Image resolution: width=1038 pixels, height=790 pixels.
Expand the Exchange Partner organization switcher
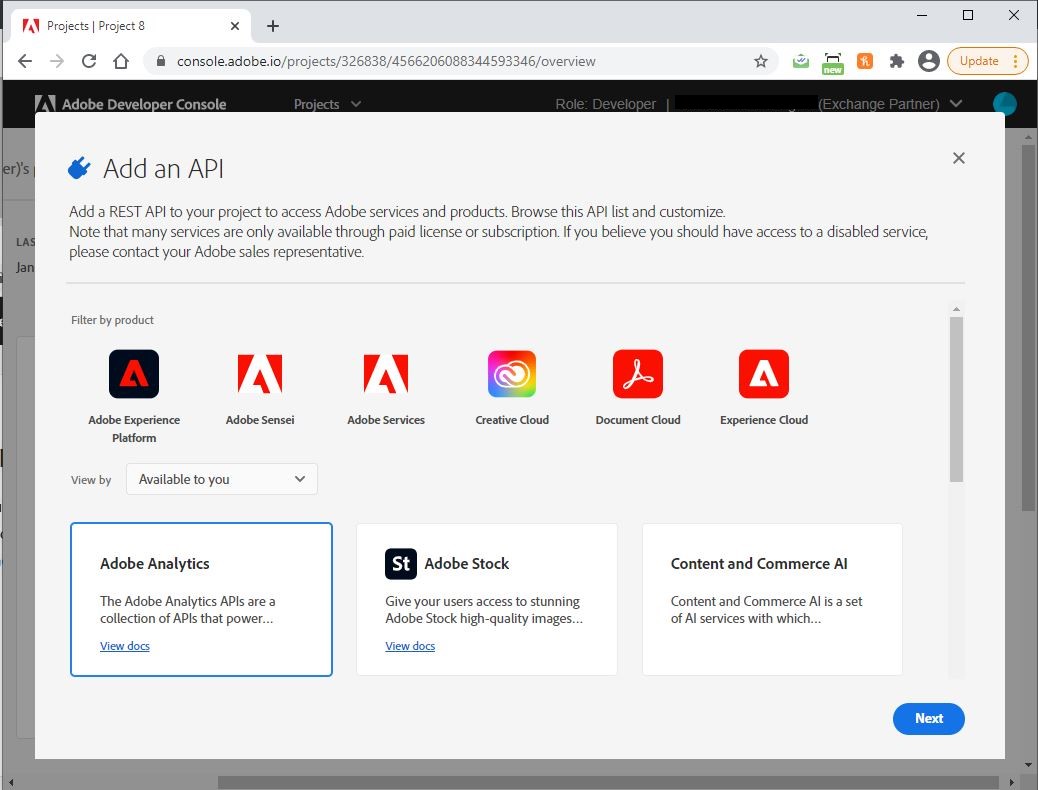955,104
